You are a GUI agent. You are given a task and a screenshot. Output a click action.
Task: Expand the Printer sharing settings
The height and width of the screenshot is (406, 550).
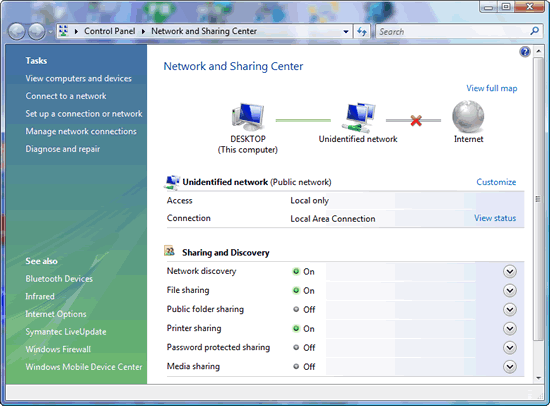point(509,328)
